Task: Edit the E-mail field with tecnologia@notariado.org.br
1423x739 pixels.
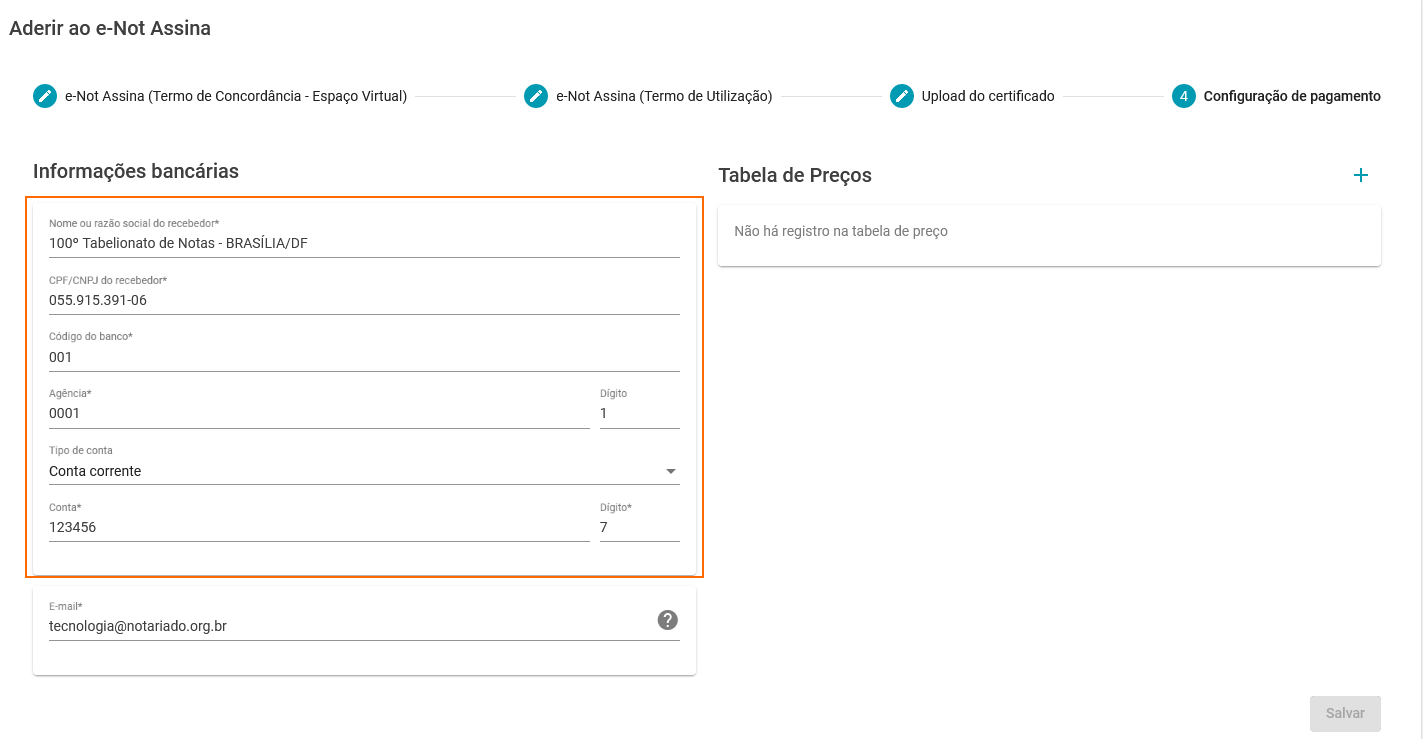Action: pyautogui.click(x=350, y=627)
